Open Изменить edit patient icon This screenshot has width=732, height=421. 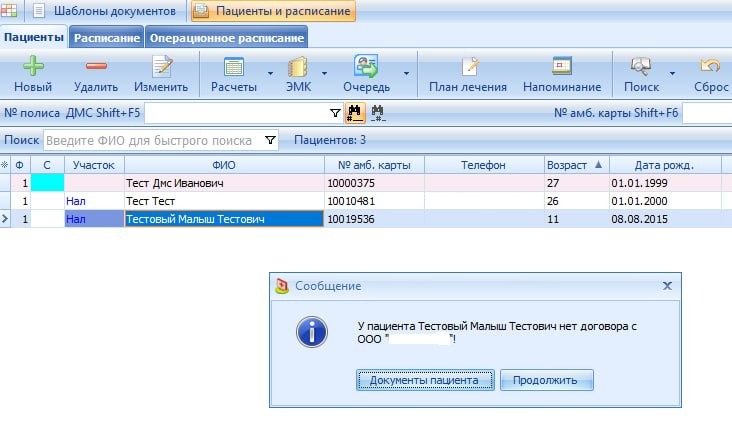point(162,66)
